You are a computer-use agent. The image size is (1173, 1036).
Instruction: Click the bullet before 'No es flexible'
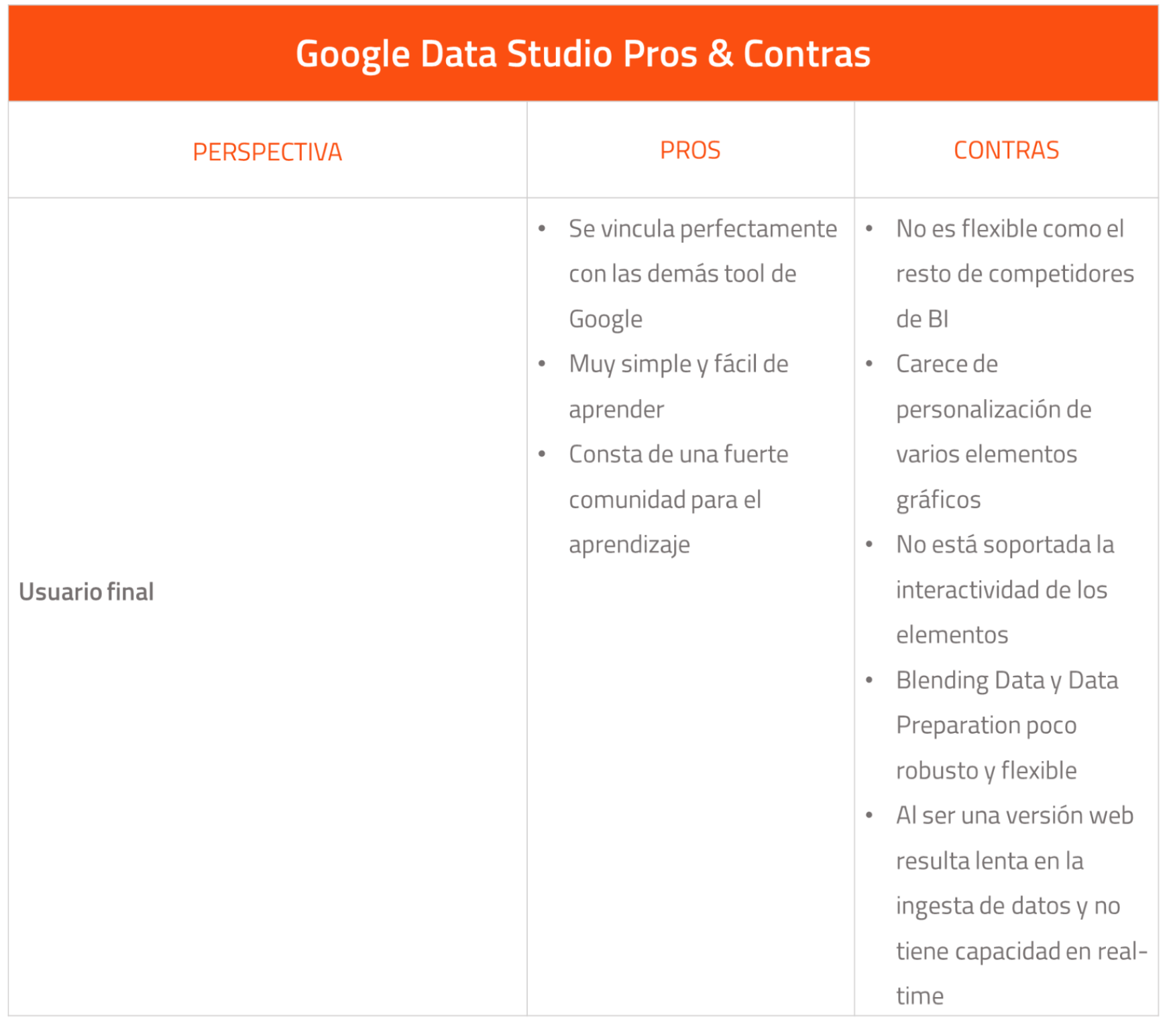[869, 229]
